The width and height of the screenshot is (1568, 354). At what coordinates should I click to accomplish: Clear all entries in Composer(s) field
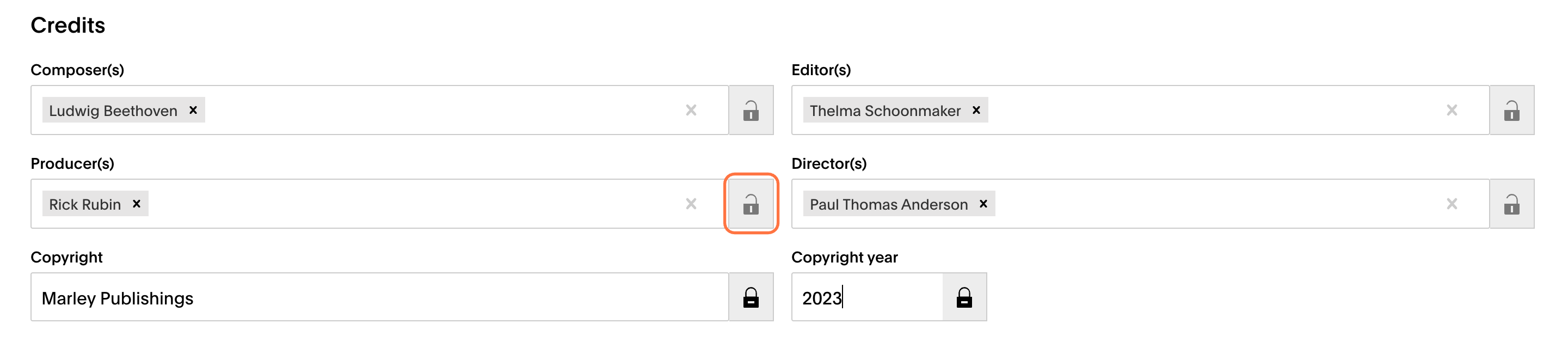[691, 110]
